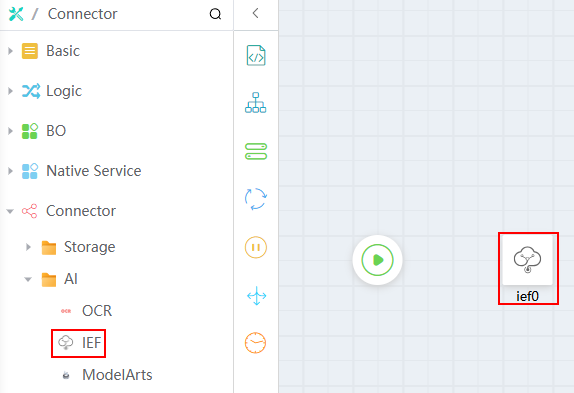Expand the Basic category arrow

pyautogui.click(x=10, y=51)
